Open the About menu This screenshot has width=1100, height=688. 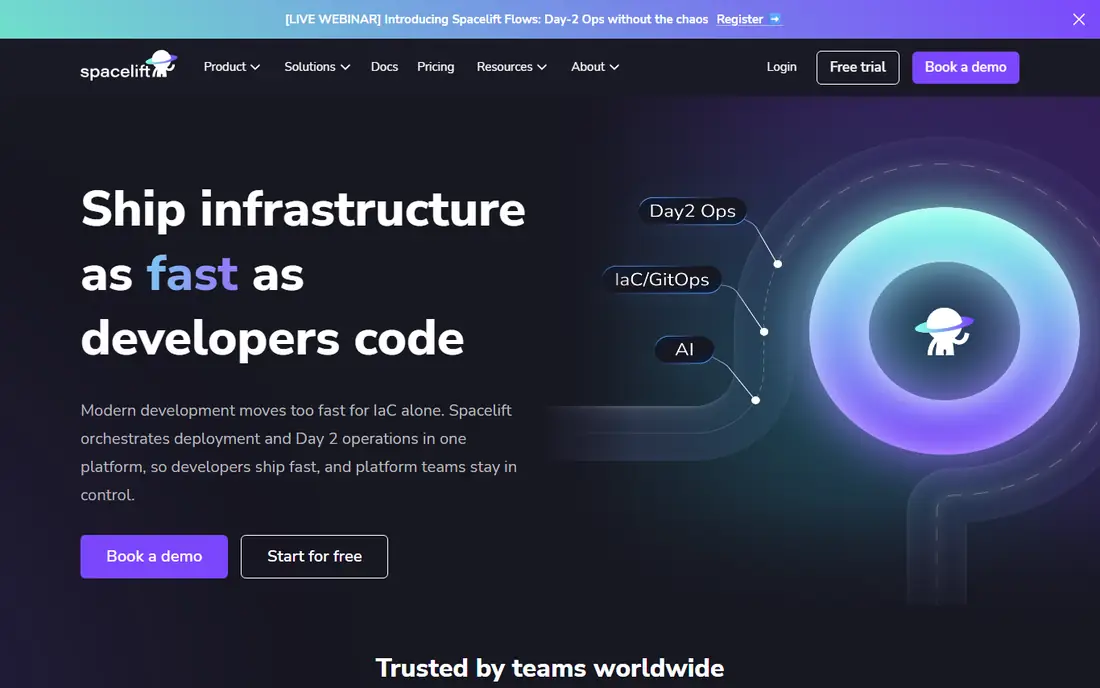click(x=595, y=67)
